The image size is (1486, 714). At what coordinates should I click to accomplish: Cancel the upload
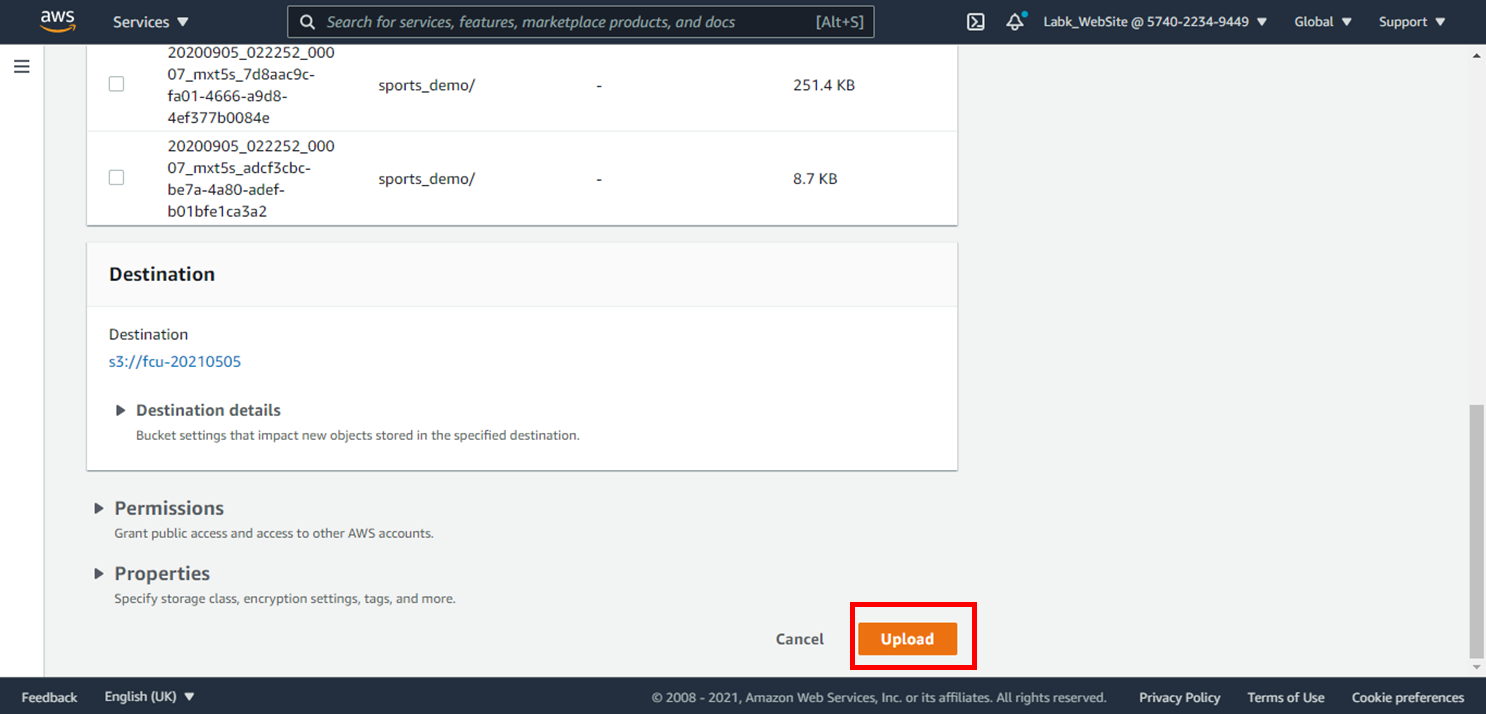tap(800, 639)
